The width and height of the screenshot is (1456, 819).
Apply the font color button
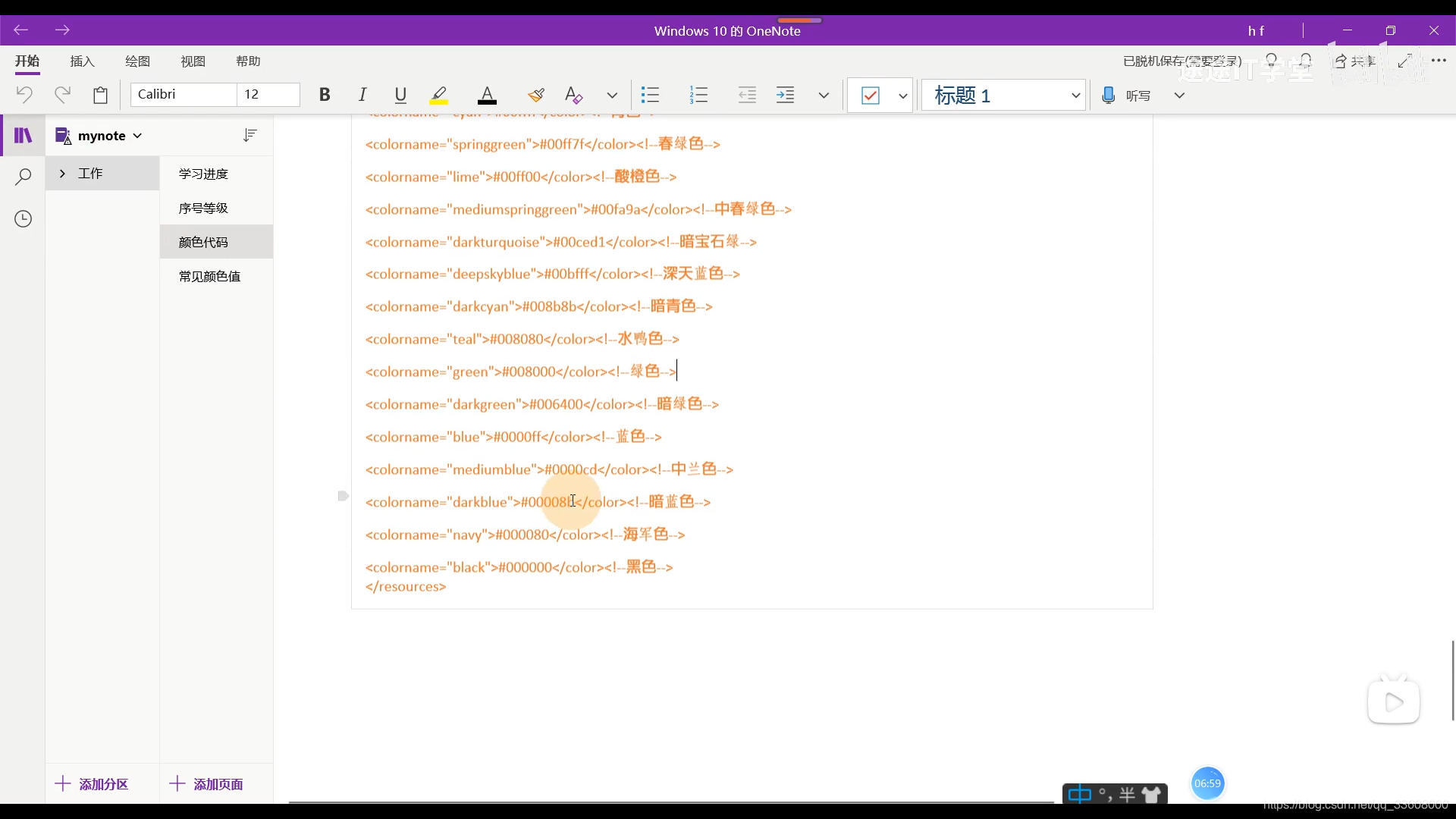[487, 95]
